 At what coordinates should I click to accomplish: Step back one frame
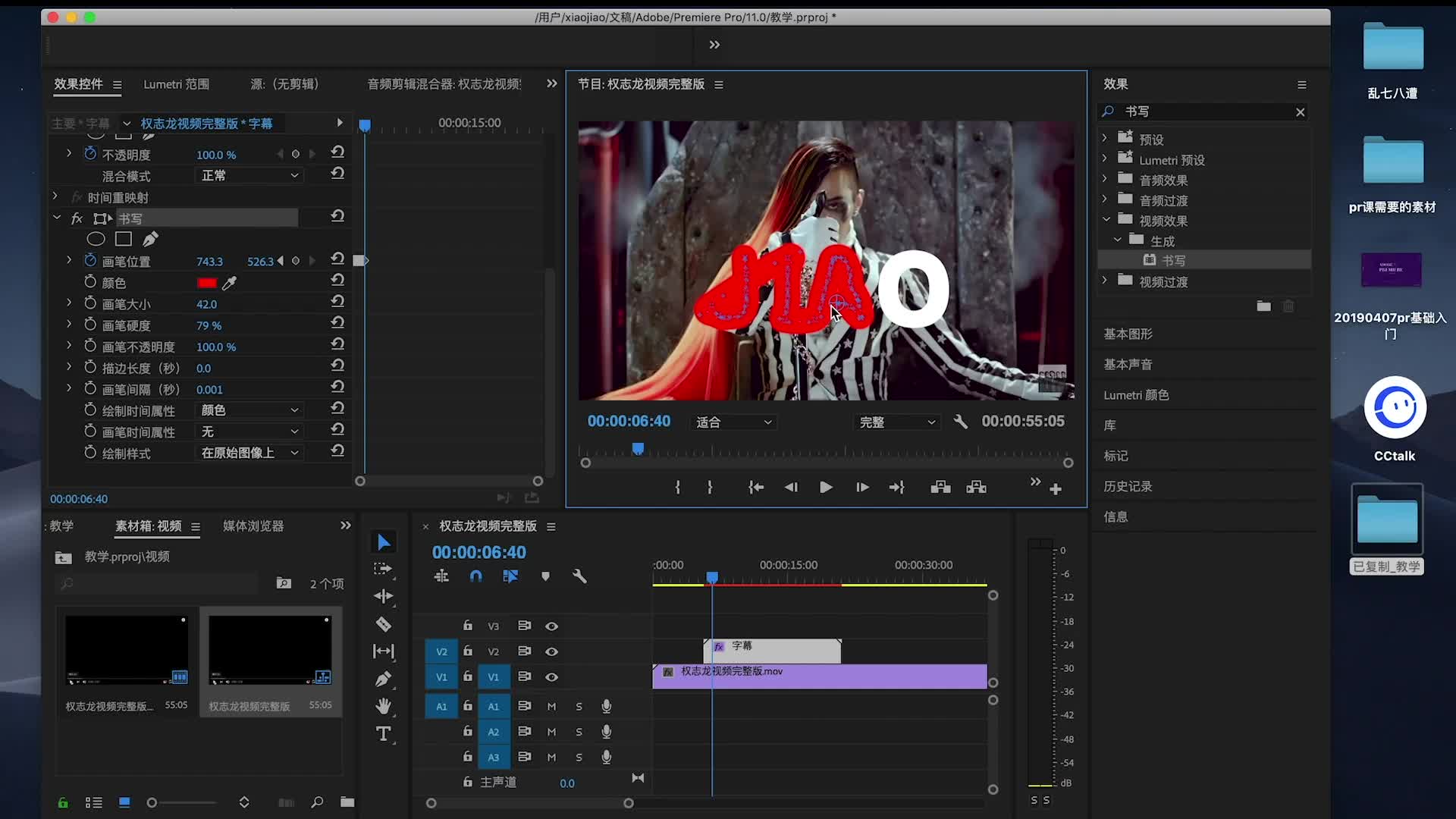[x=791, y=488]
